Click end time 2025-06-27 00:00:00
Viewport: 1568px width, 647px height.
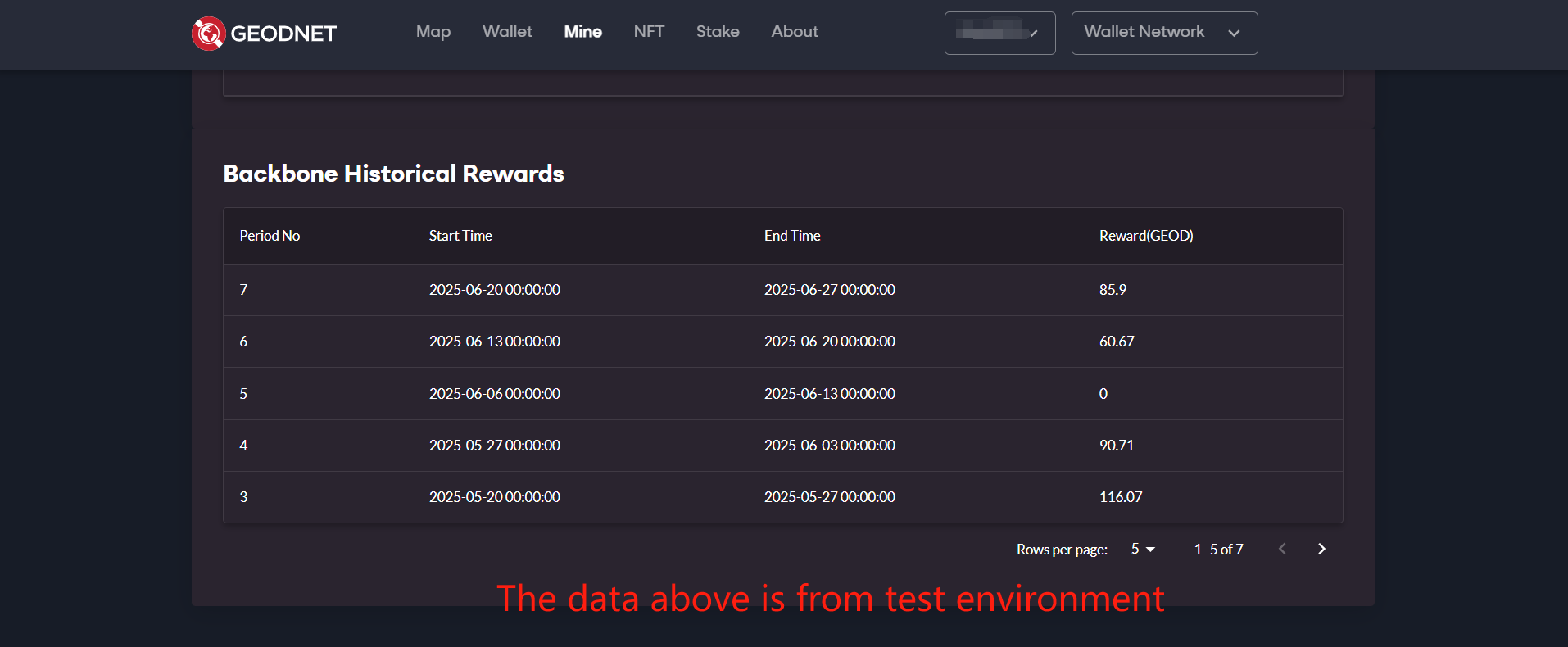[830, 290]
